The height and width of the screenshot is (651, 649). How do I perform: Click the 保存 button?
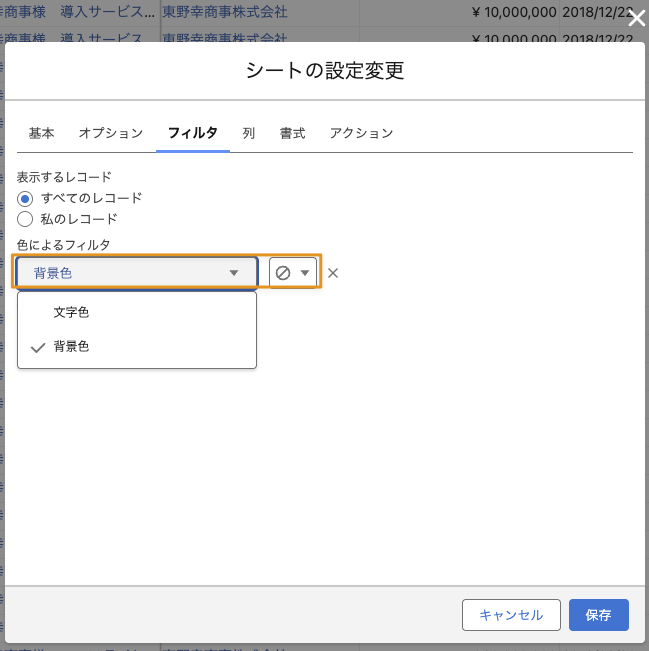[598, 615]
